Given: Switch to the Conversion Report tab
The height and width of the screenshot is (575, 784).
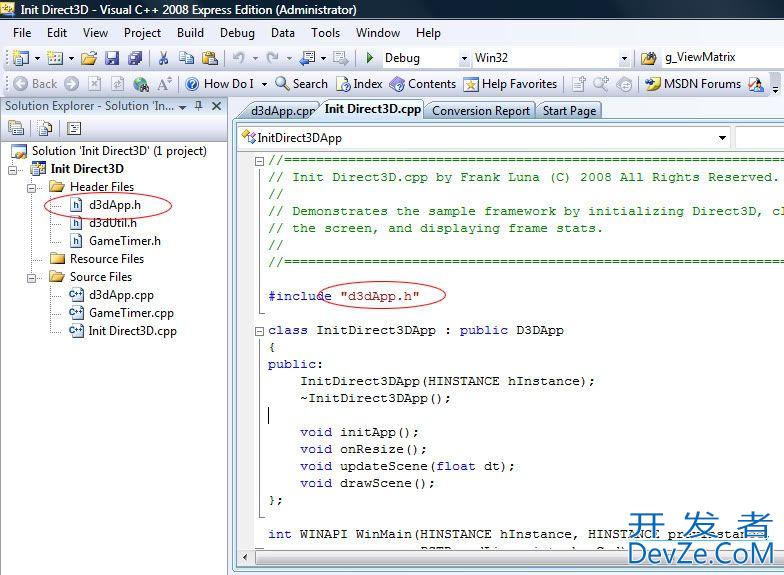Looking at the screenshot, I should click(x=481, y=111).
